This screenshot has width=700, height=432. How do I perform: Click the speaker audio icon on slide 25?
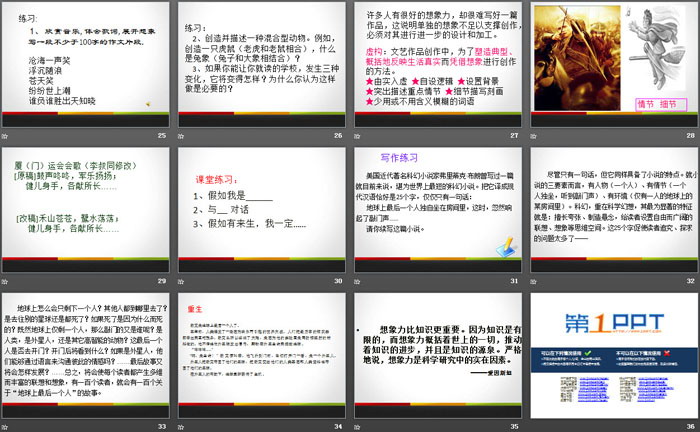(148, 104)
